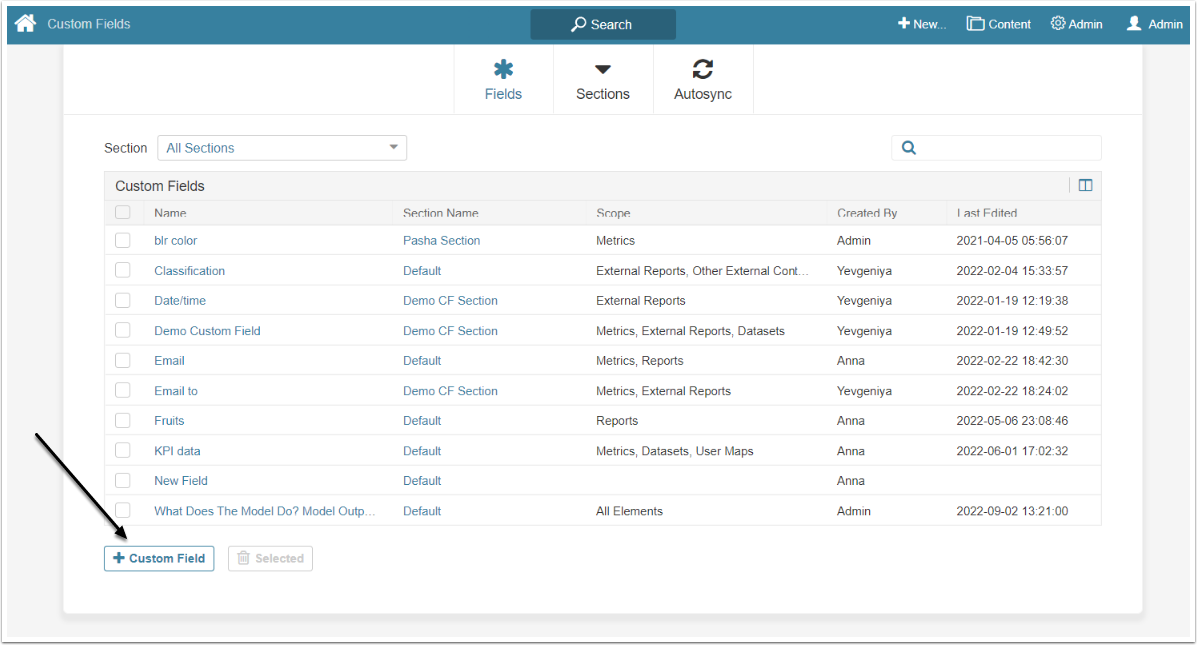The height and width of the screenshot is (645, 1197).
Task: Open the Fields asterisk icon tab
Action: pyautogui.click(x=503, y=70)
